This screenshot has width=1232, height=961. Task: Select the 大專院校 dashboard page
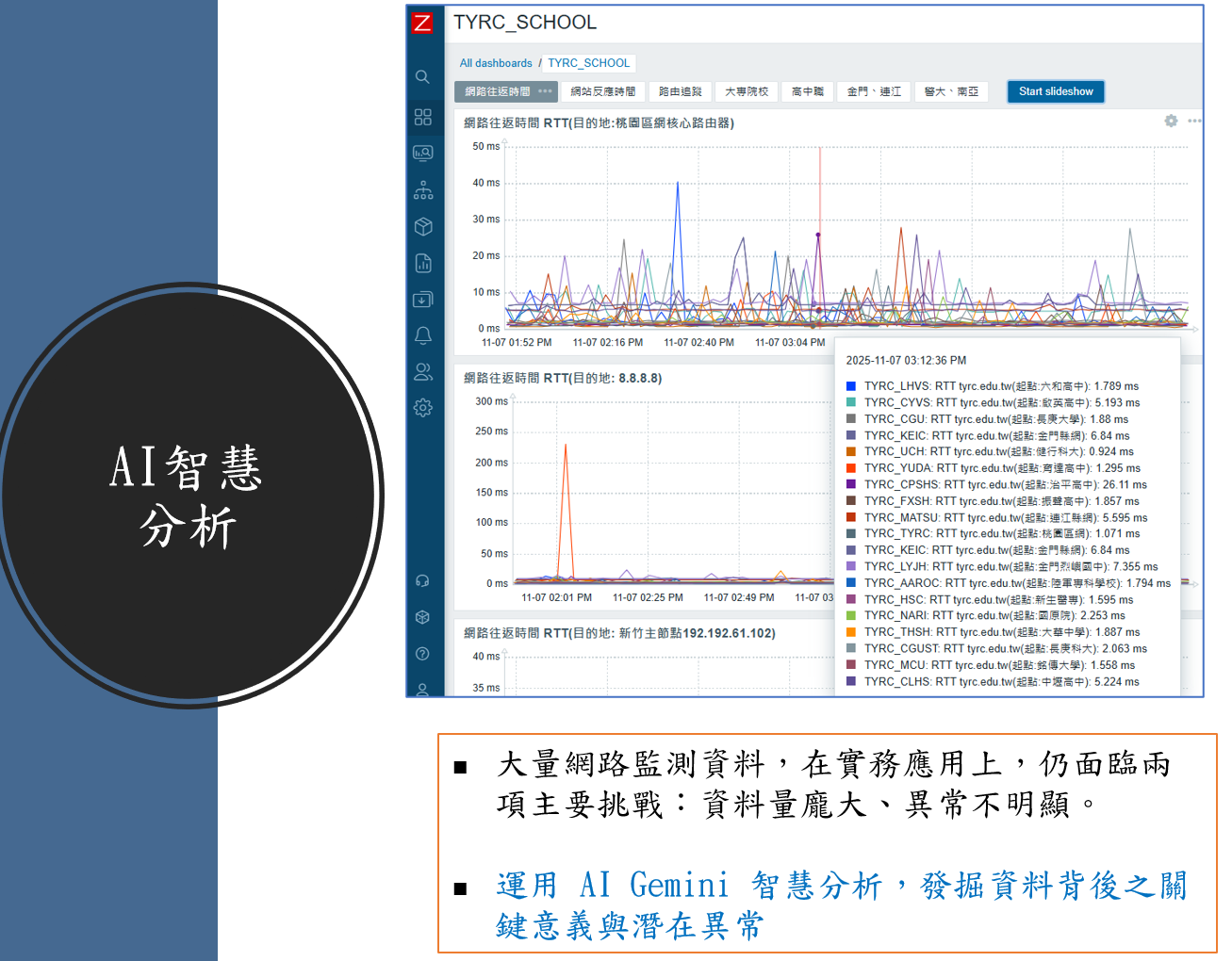746,91
